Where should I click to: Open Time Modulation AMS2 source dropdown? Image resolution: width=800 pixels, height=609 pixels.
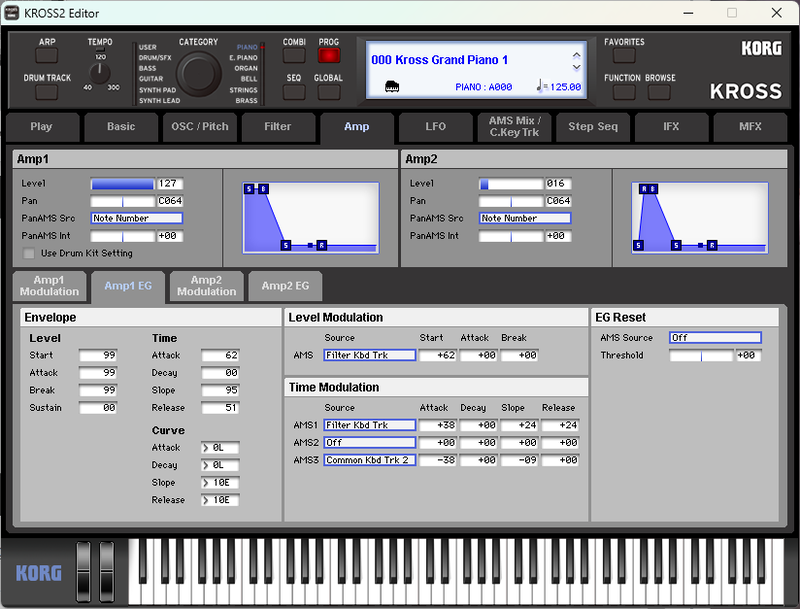coord(369,443)
